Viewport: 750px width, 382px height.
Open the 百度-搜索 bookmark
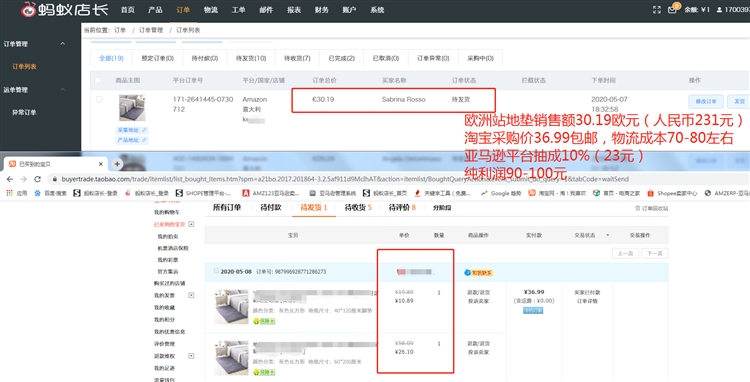(51, 193)
